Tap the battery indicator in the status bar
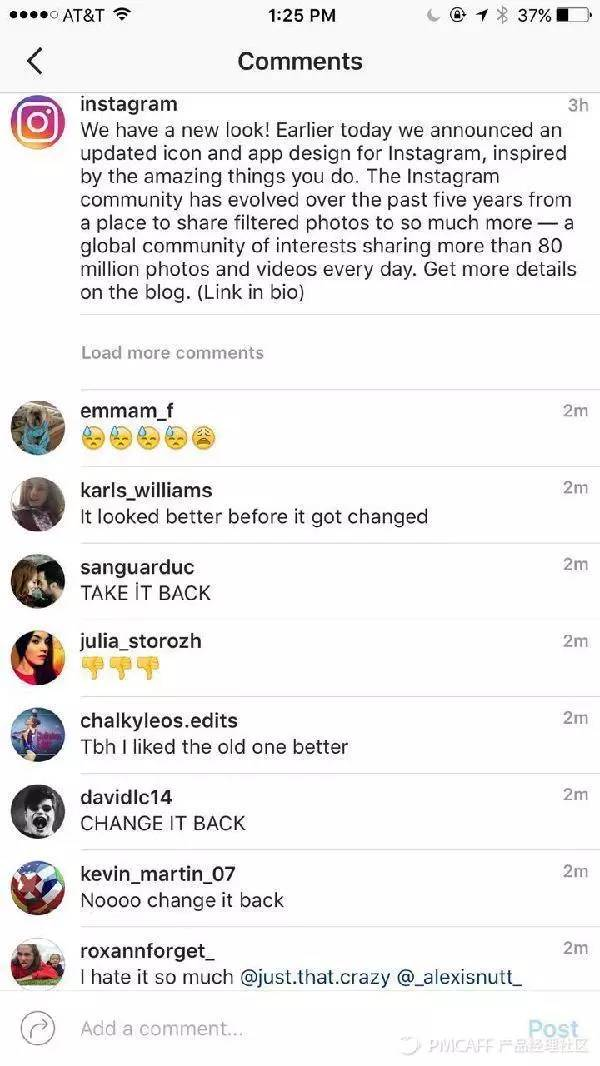This screenshot has width=600, height=1066. pos(573,16)
